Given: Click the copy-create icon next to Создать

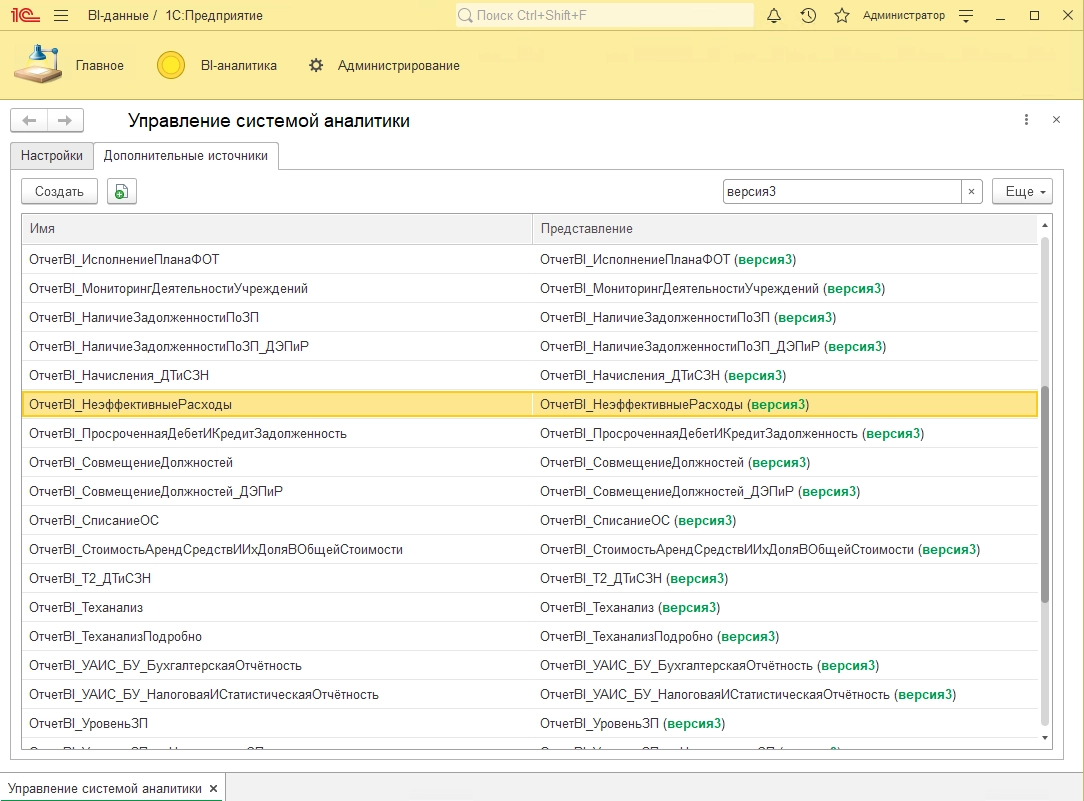Looking at the screenshot, I should pyautogui.click(x=121, y=192).
